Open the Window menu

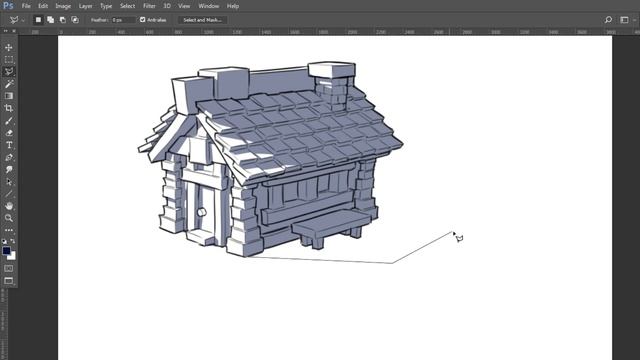[x=209, y=6]
